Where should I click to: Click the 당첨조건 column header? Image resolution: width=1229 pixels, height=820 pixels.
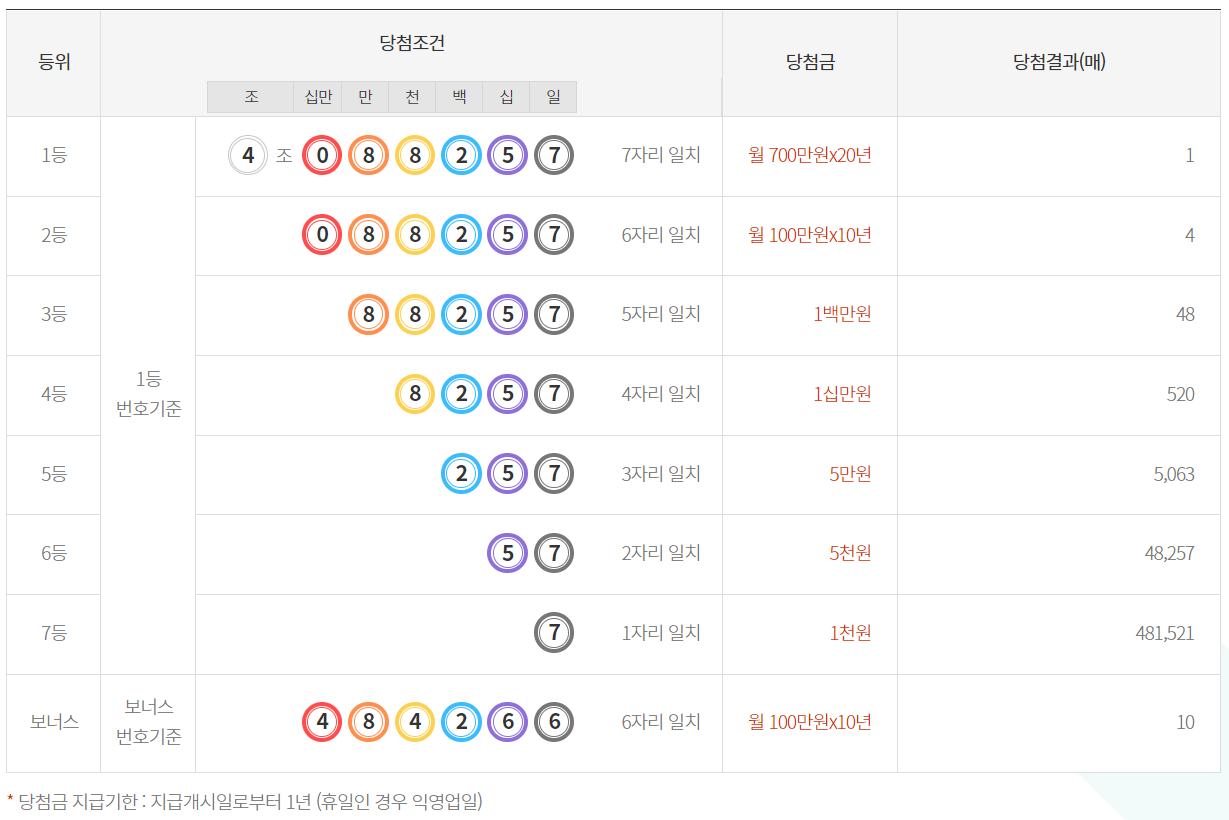click(x=411, y=43)
